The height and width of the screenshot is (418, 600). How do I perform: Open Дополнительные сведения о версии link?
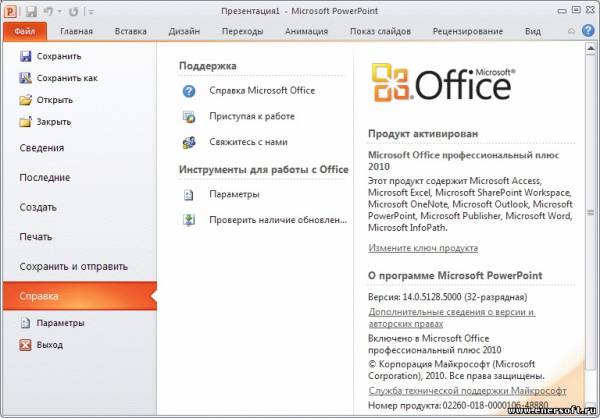(x=452, y=318)
